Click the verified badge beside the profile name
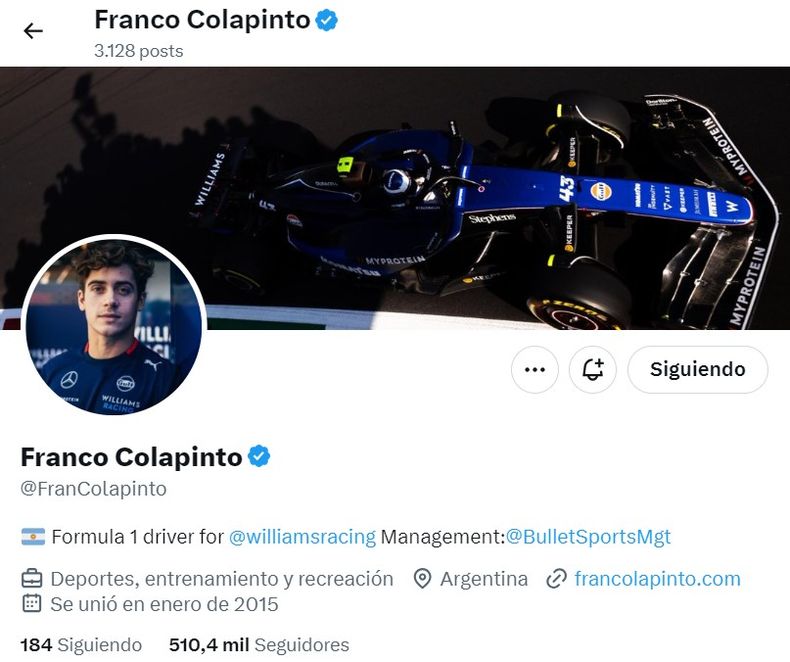The width and height of the screenshot is (790, 662). coord(259,457)
